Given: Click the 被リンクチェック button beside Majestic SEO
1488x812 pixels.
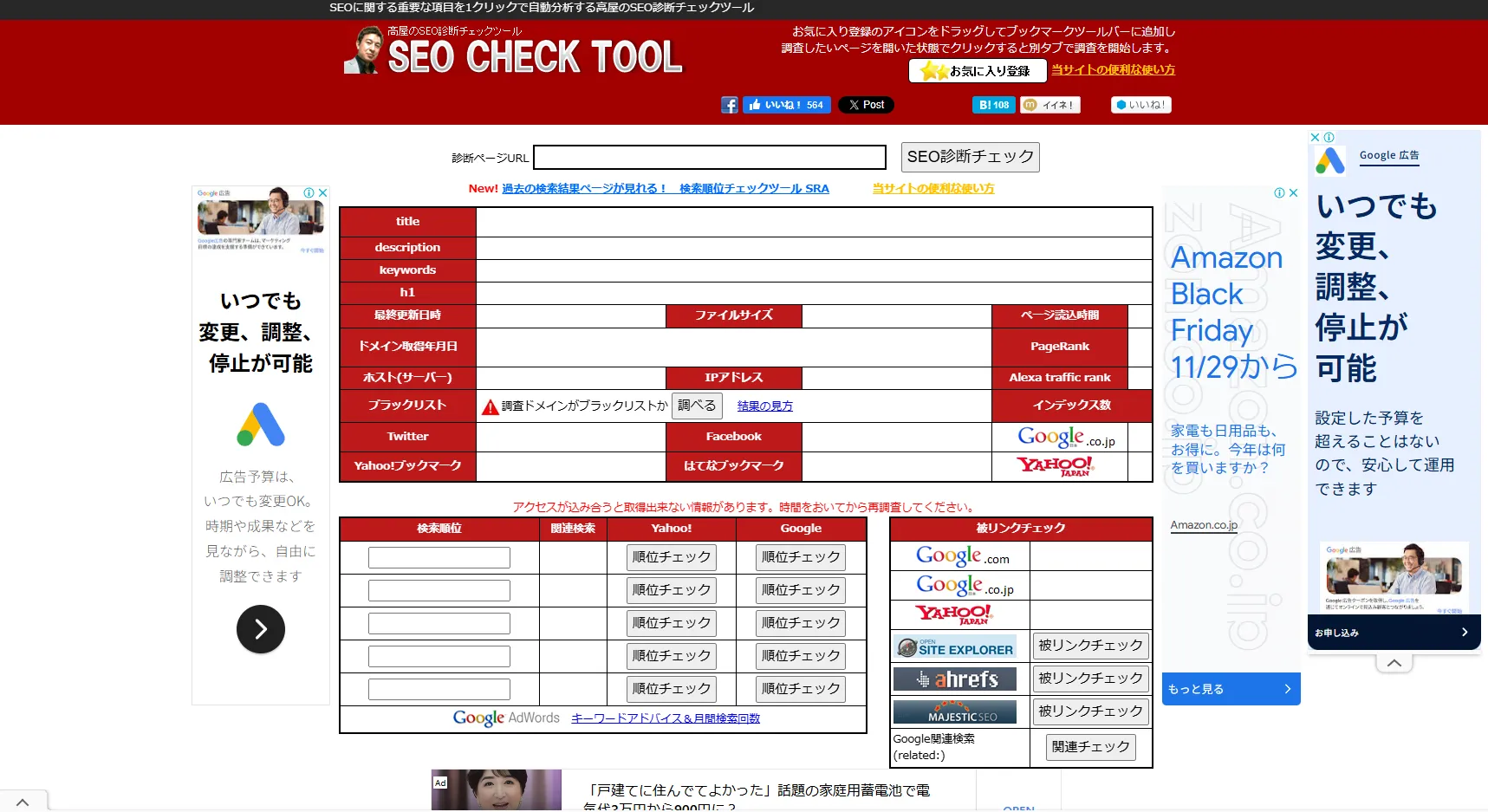Looking at the screenshot, I should pyautogui.click(x=1090, y=711).
